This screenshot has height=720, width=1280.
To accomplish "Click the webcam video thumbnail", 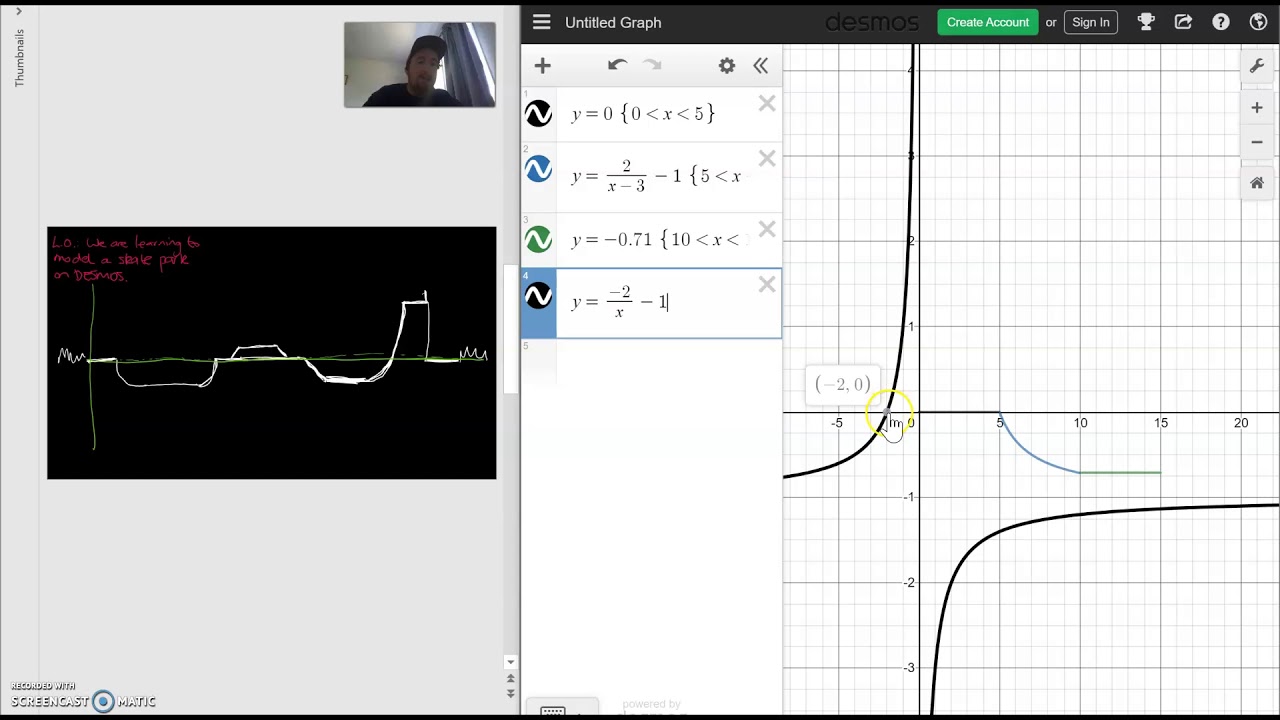I will pos(419,65).
